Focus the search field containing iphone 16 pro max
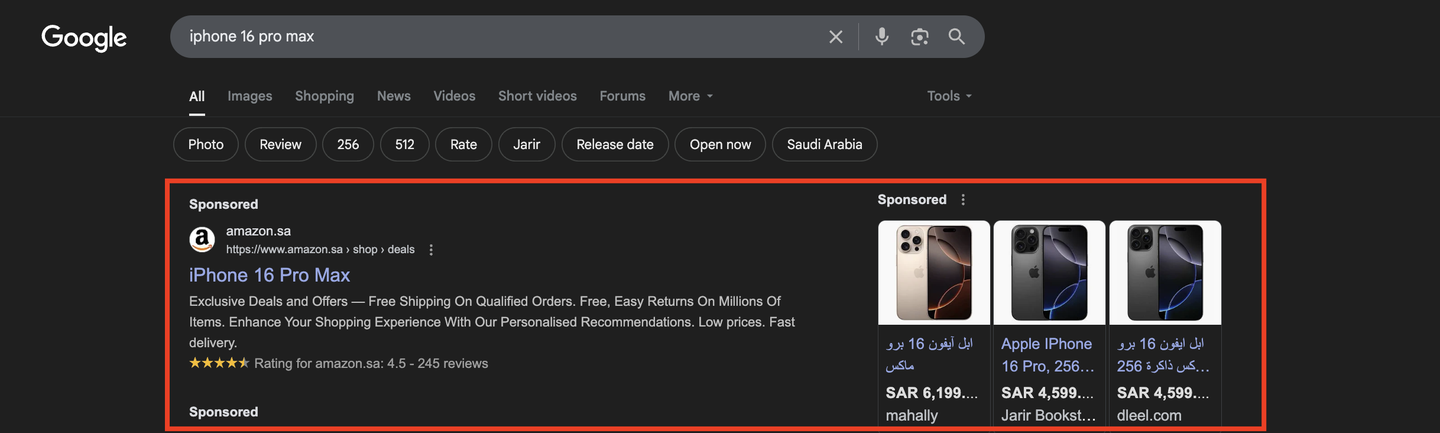 coord(500,37)
